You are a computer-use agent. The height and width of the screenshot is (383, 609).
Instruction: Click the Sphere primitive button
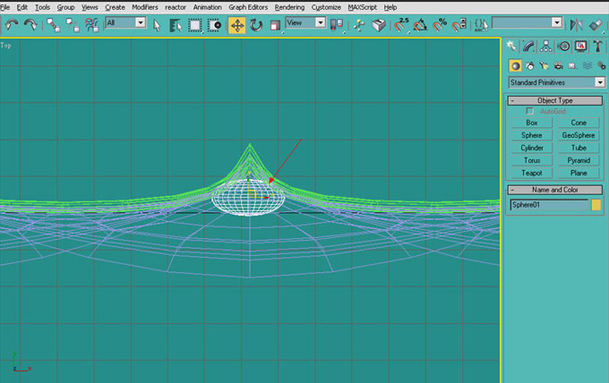(532, 135)
